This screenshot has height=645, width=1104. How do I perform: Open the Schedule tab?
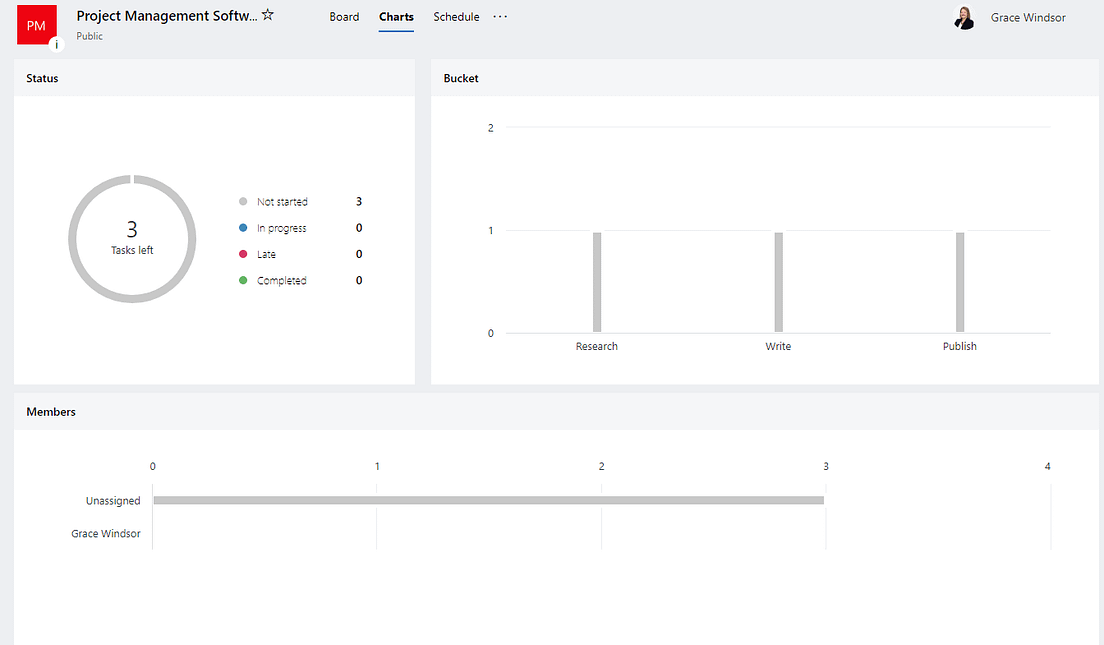coord(456,17)
